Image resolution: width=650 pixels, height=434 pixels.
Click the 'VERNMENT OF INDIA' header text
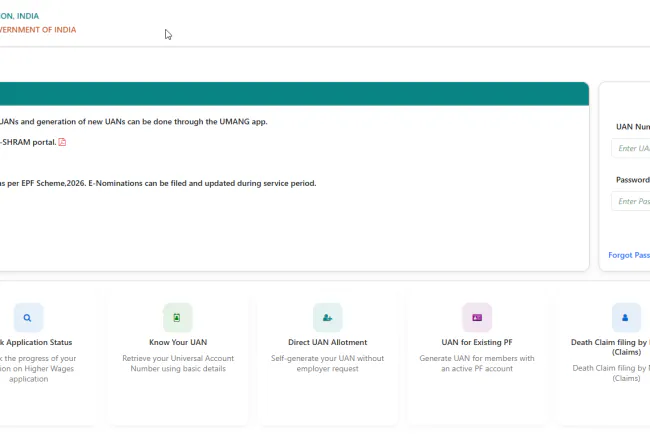pyautogui.click(x=38, y=30)
